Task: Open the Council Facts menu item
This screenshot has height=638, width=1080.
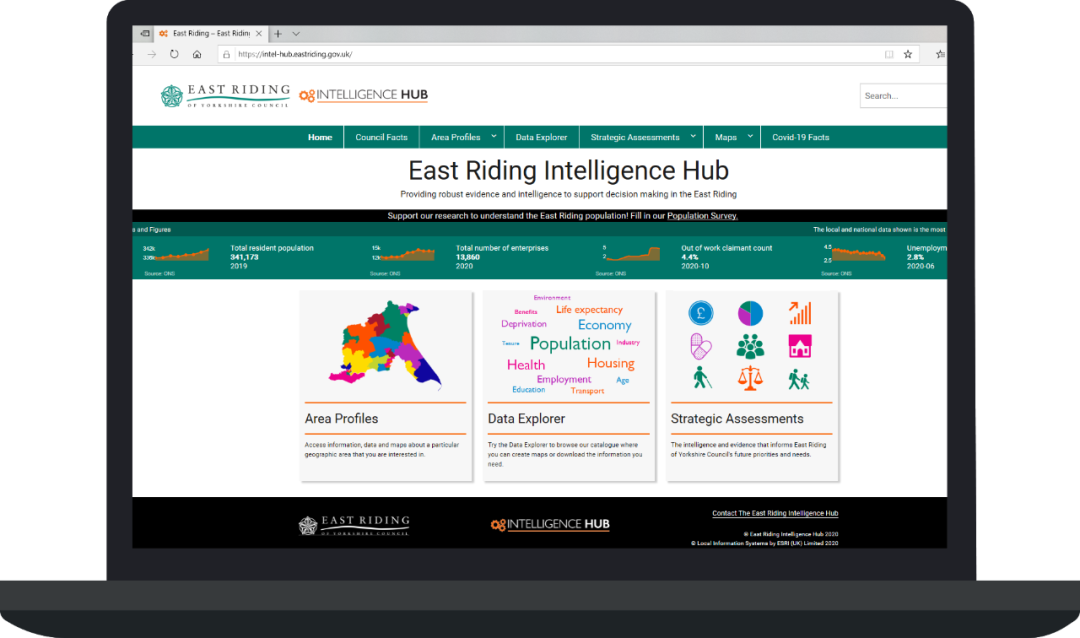Action: coord(381,137)
